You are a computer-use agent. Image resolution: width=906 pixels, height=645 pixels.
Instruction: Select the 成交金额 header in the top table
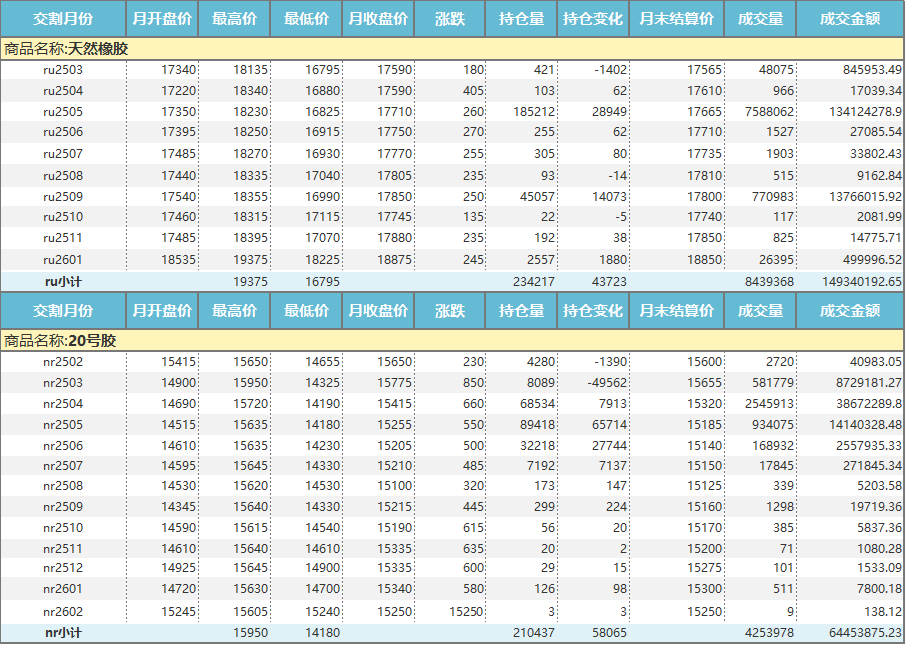[x=850, y=19]
